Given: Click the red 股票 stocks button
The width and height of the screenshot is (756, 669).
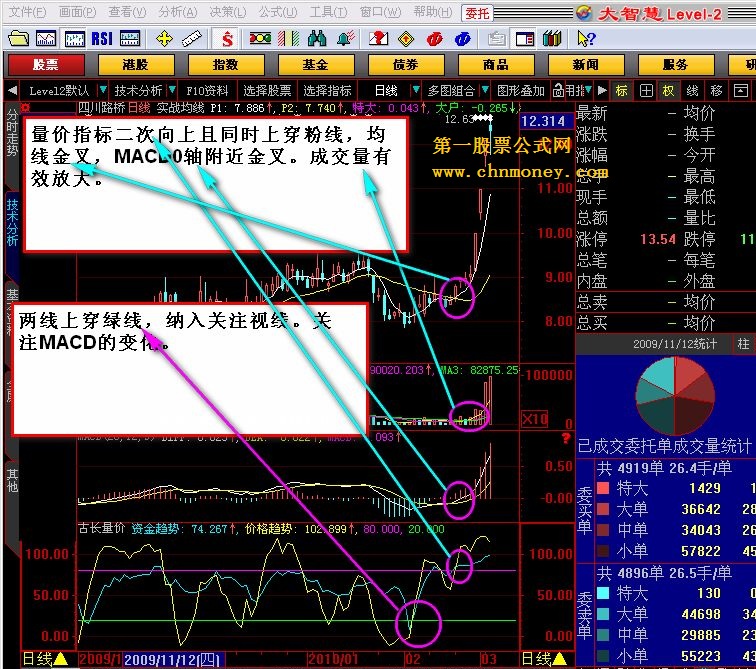Looking at the screenshot, I should click(46, 65).
